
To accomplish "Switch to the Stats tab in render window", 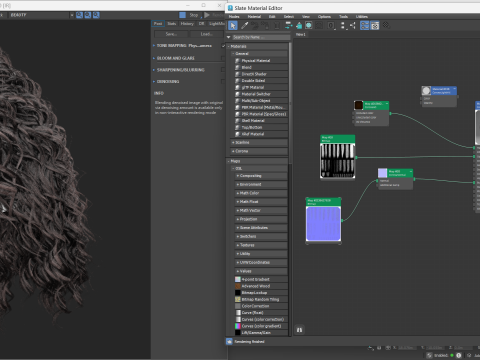I will click(x=172, y=24).
